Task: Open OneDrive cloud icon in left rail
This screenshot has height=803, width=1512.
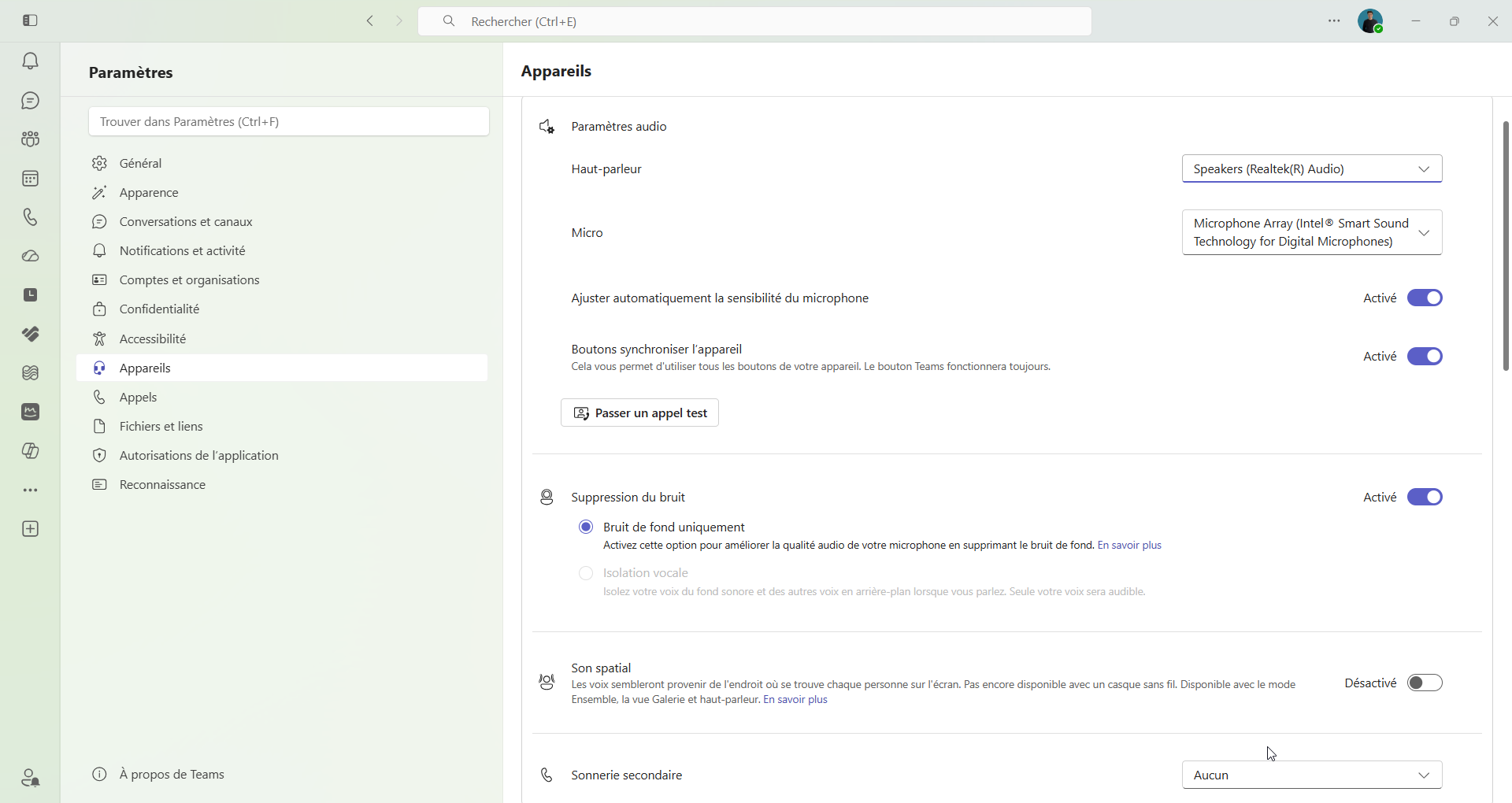Action: (x=30, y=257)
